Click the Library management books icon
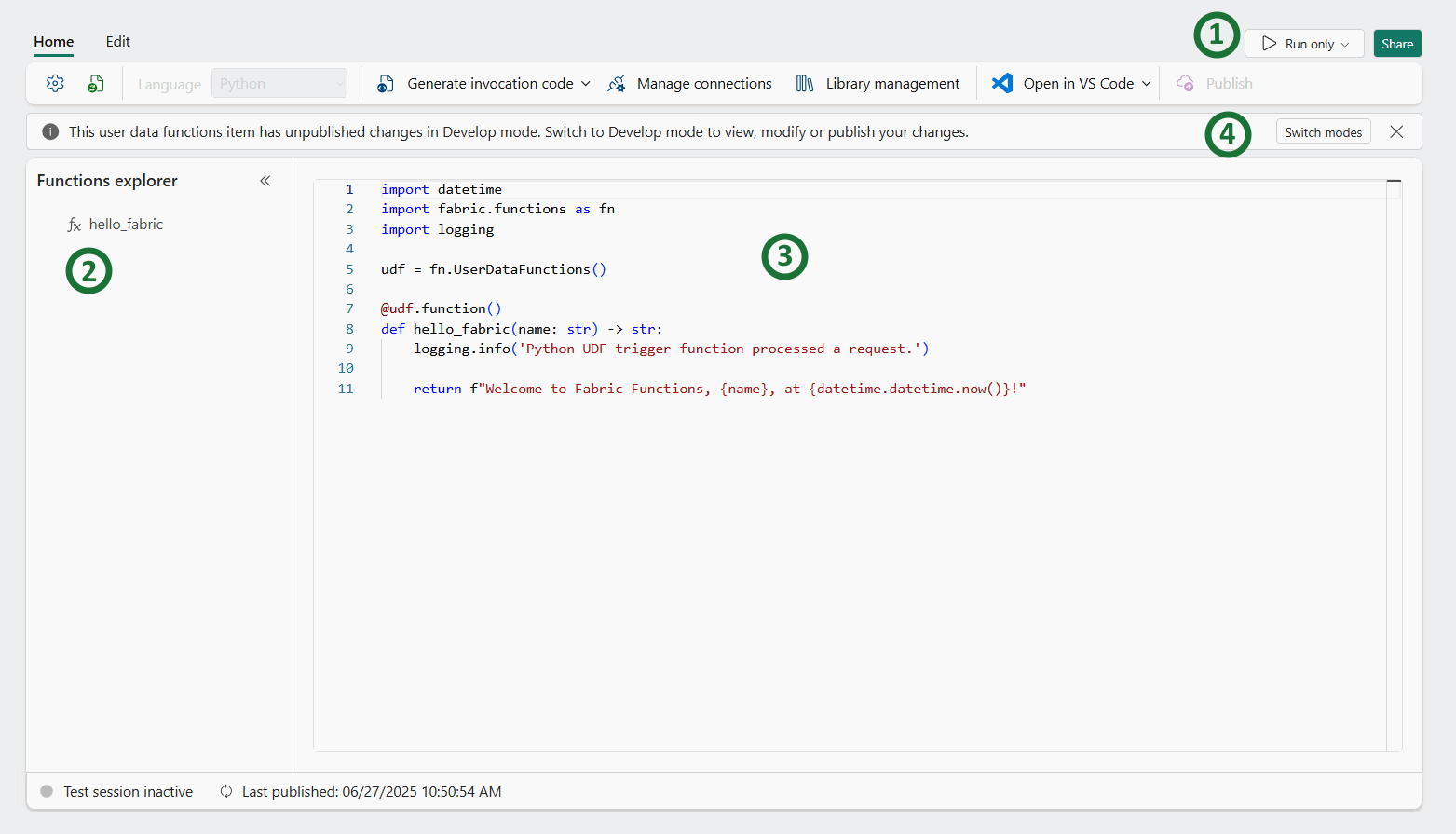This screenshot has height=834, width=1456. click(x=805, y=84)
